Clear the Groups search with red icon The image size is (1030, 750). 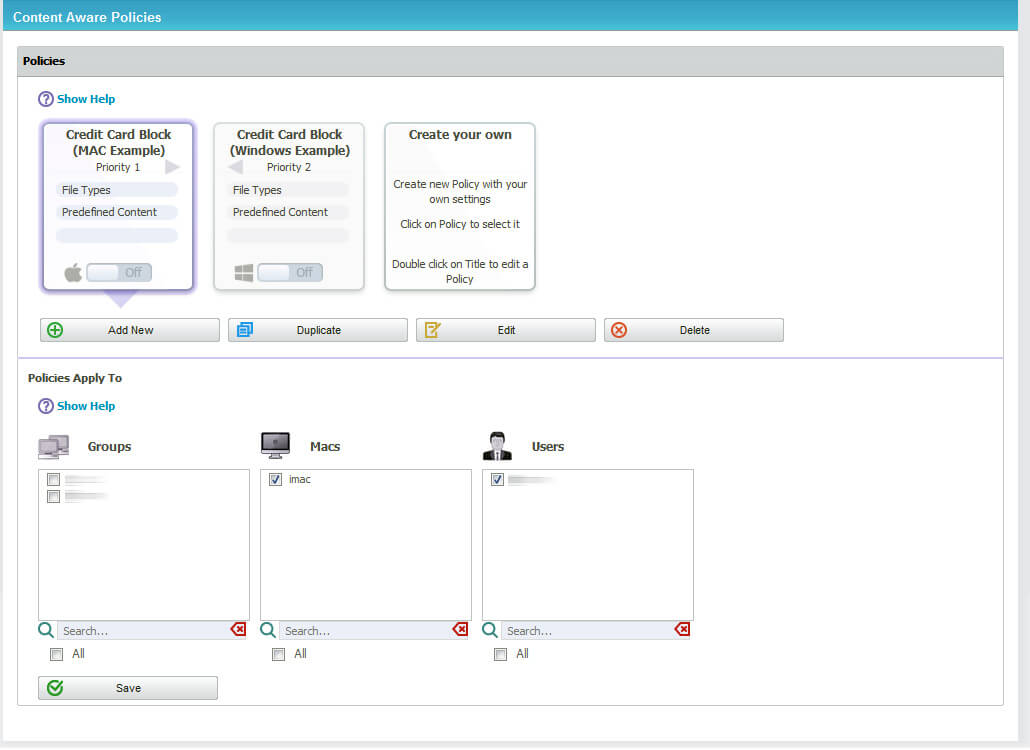coord(238,630)
